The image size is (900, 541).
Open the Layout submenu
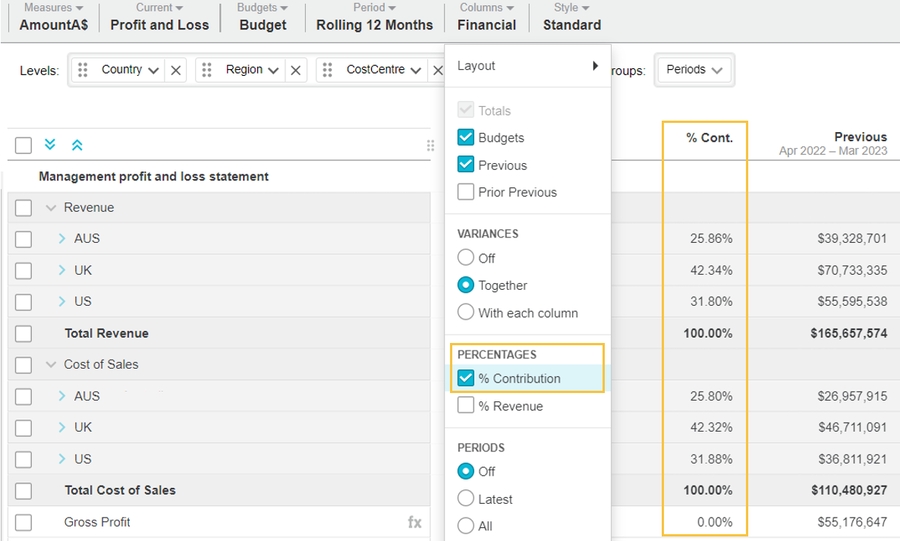pos(527,66)
